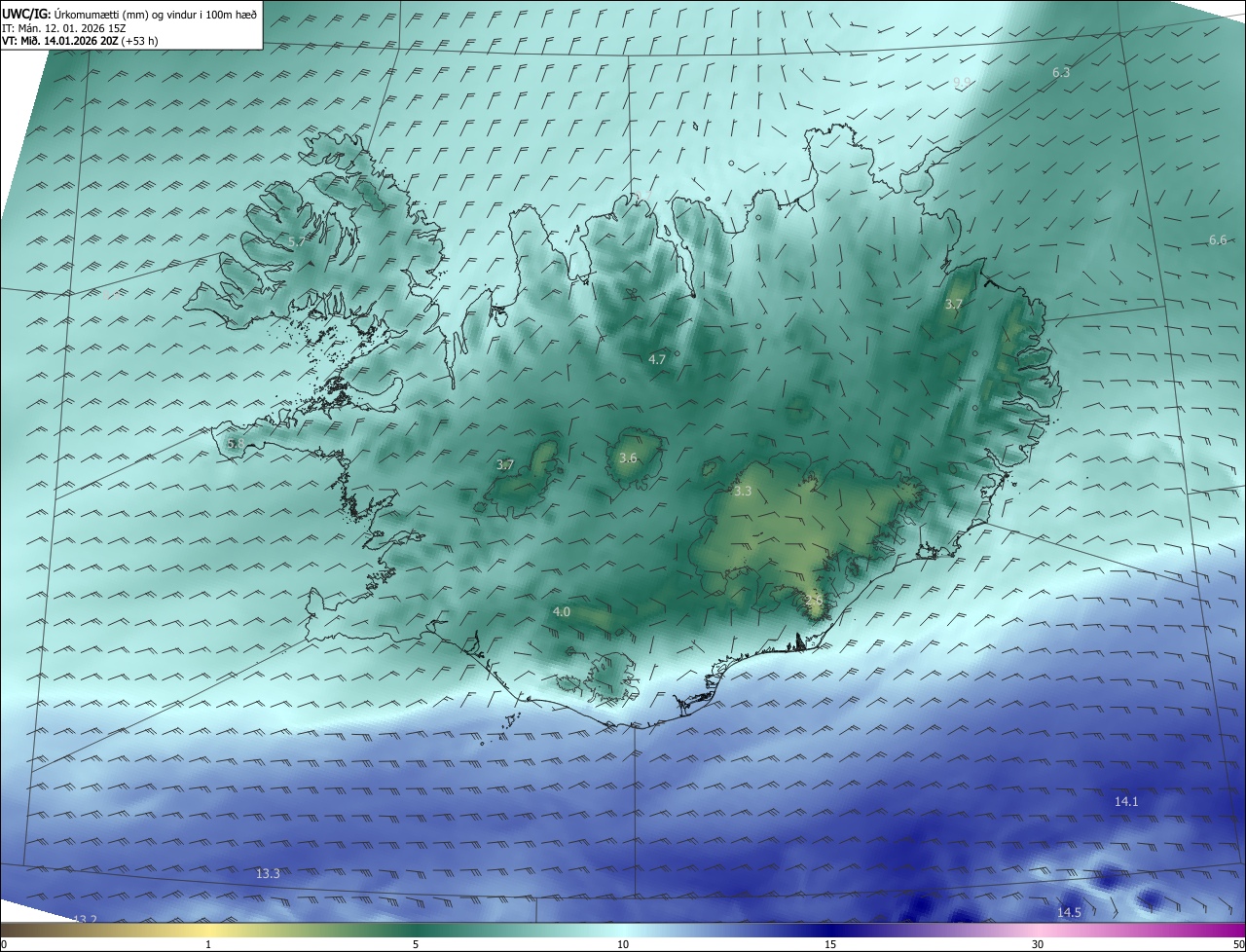Click the 30 tick on the colour scale
Screen dimensions: 1246x952
tap(1038, 944)
